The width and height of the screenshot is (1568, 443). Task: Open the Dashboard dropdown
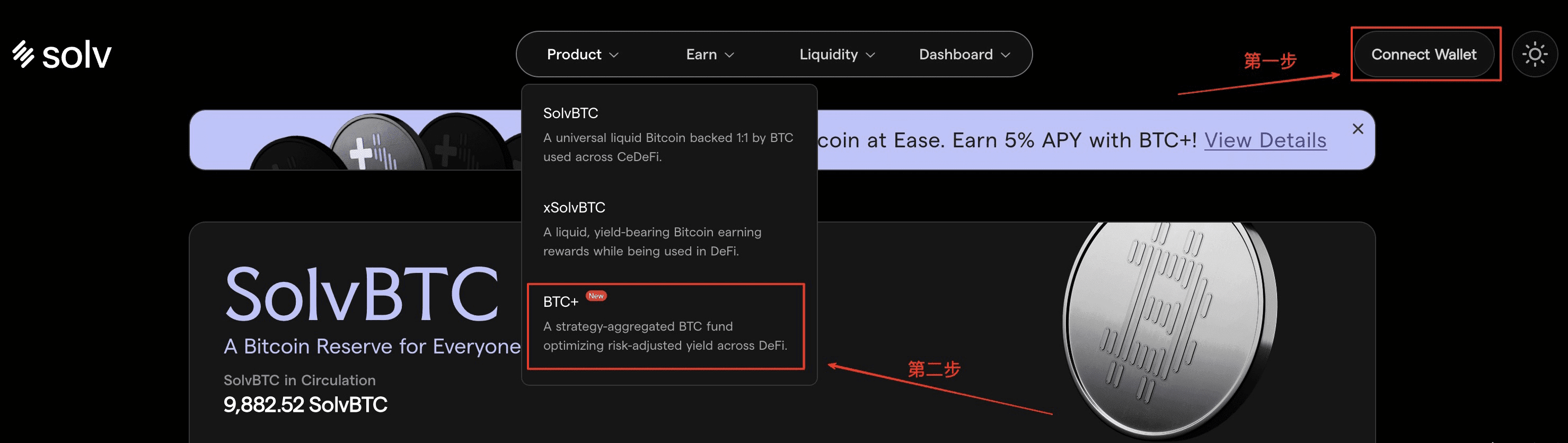point(964,54)
